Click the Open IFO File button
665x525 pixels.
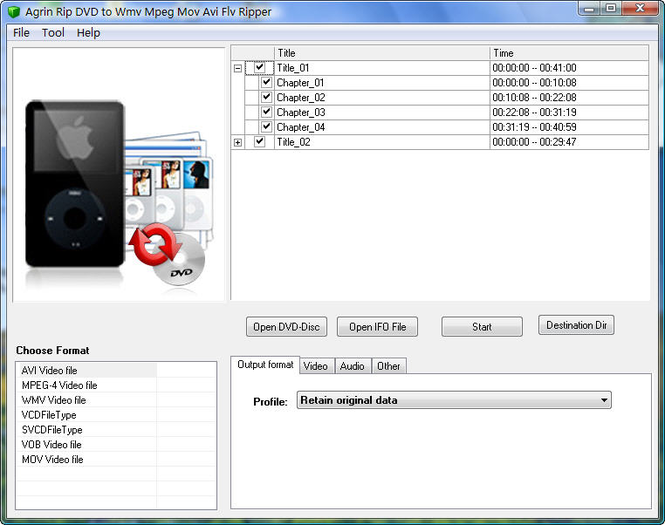coord(377,327)
